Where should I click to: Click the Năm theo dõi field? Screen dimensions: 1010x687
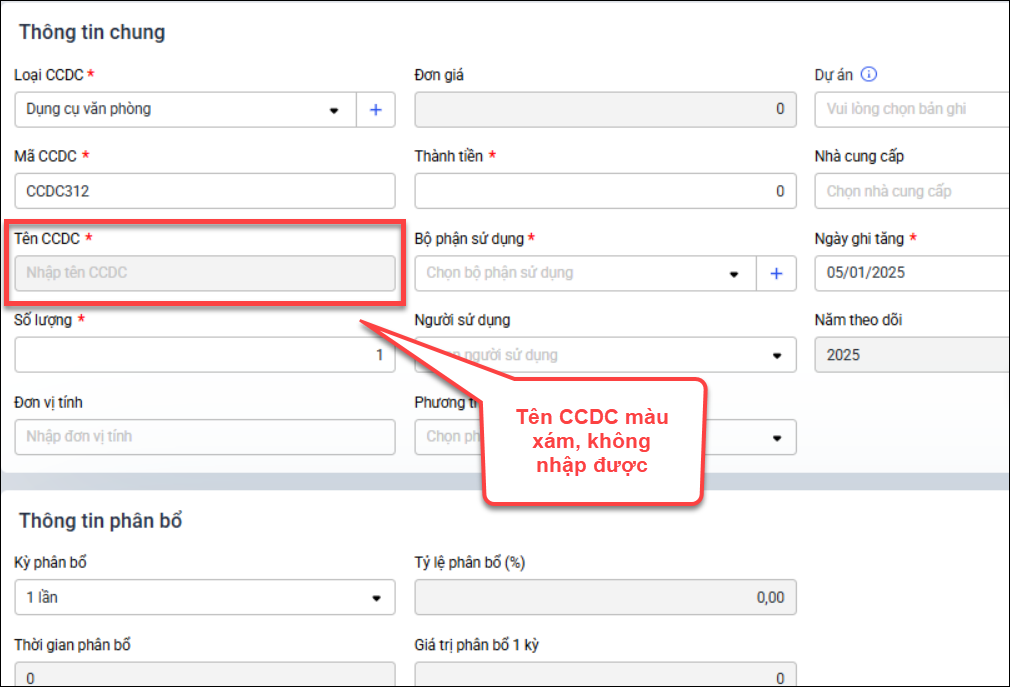click(x=912, y=355)
